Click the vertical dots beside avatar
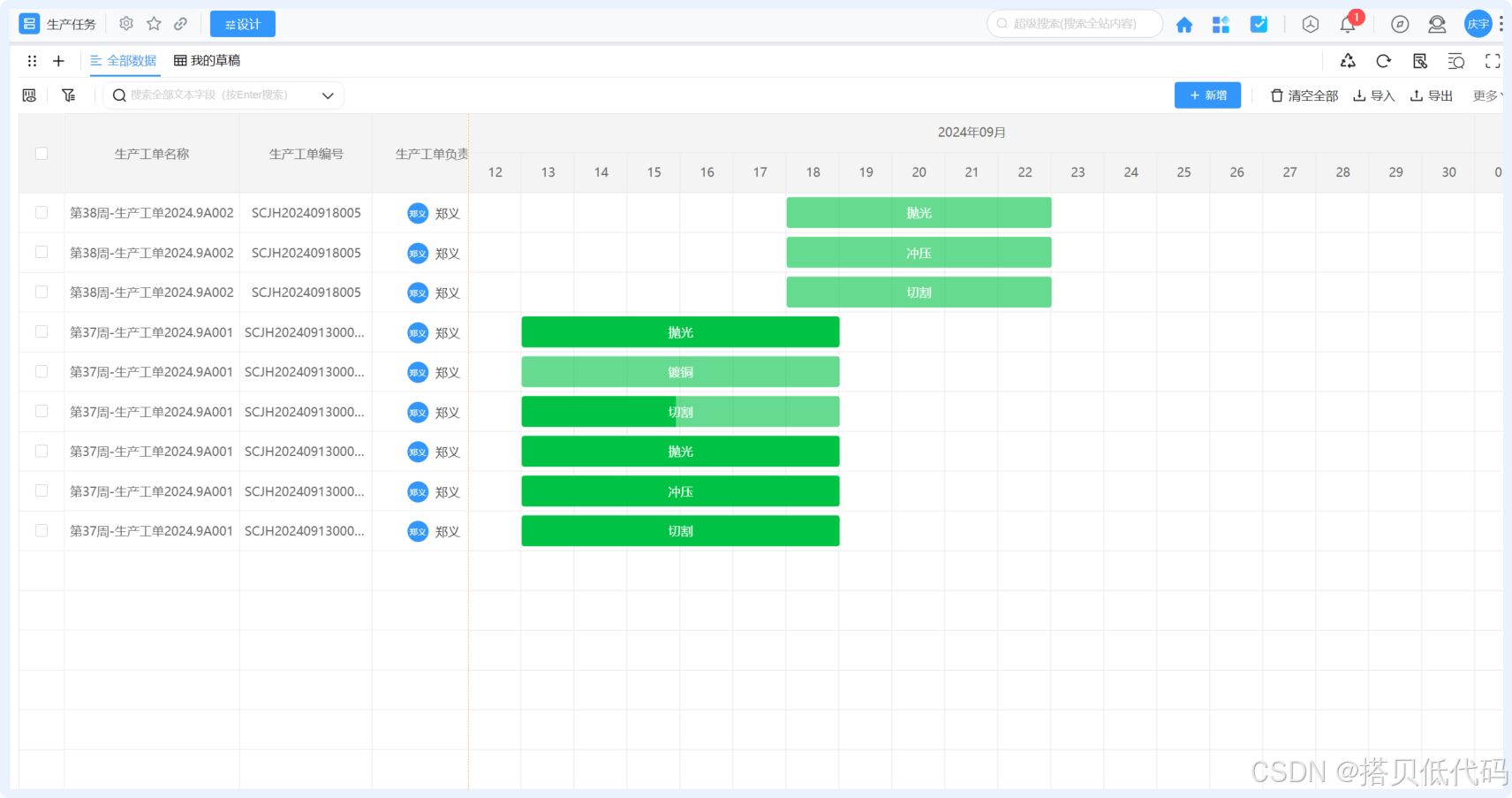Image resolution: width=1512 pixels, height=798 pixels. click(x=1501, y=24)
